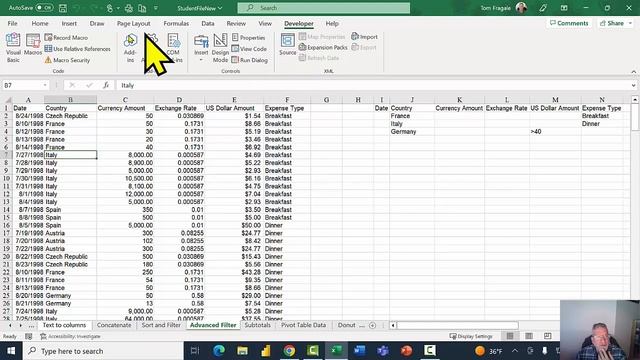640x360 pixels.
Task: Click the pen icon beside the account picture
Action: 543,8
